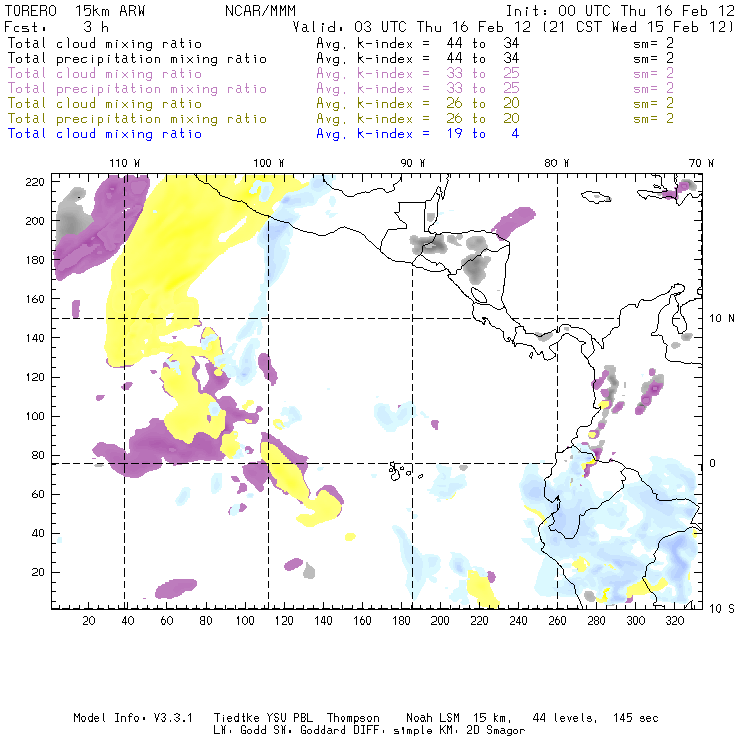Select the "Thompson" microphysics label

[x=353, y=718]
